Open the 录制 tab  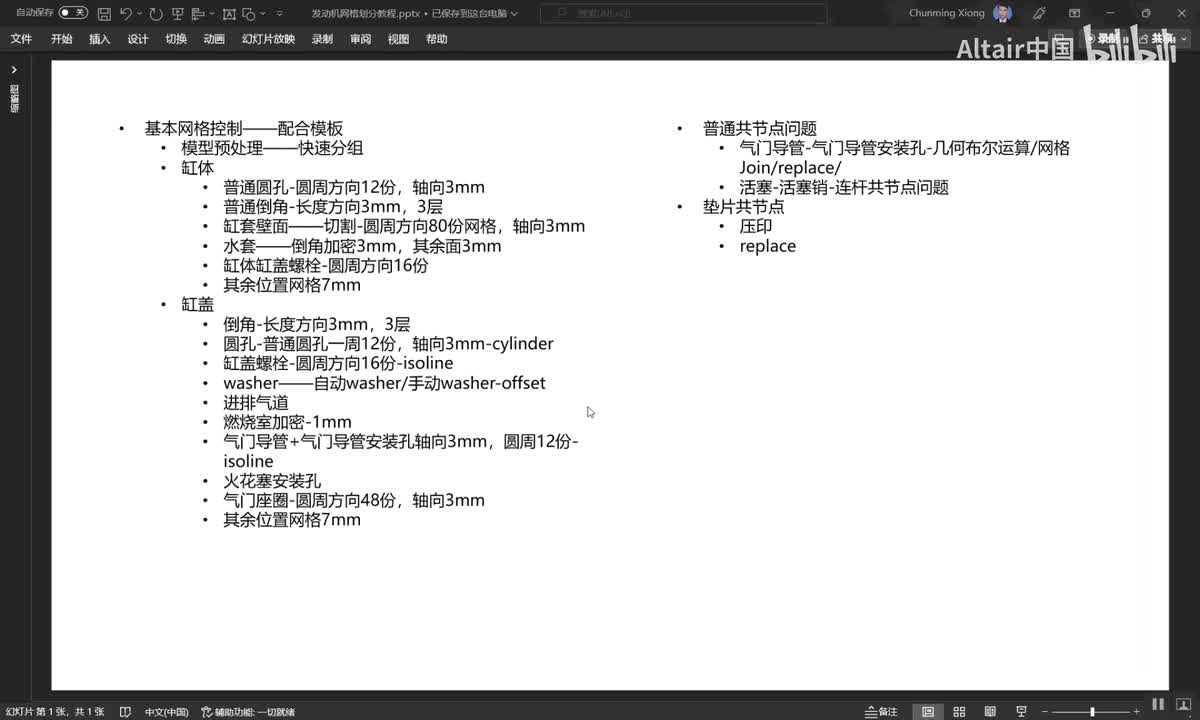[322, 39]
